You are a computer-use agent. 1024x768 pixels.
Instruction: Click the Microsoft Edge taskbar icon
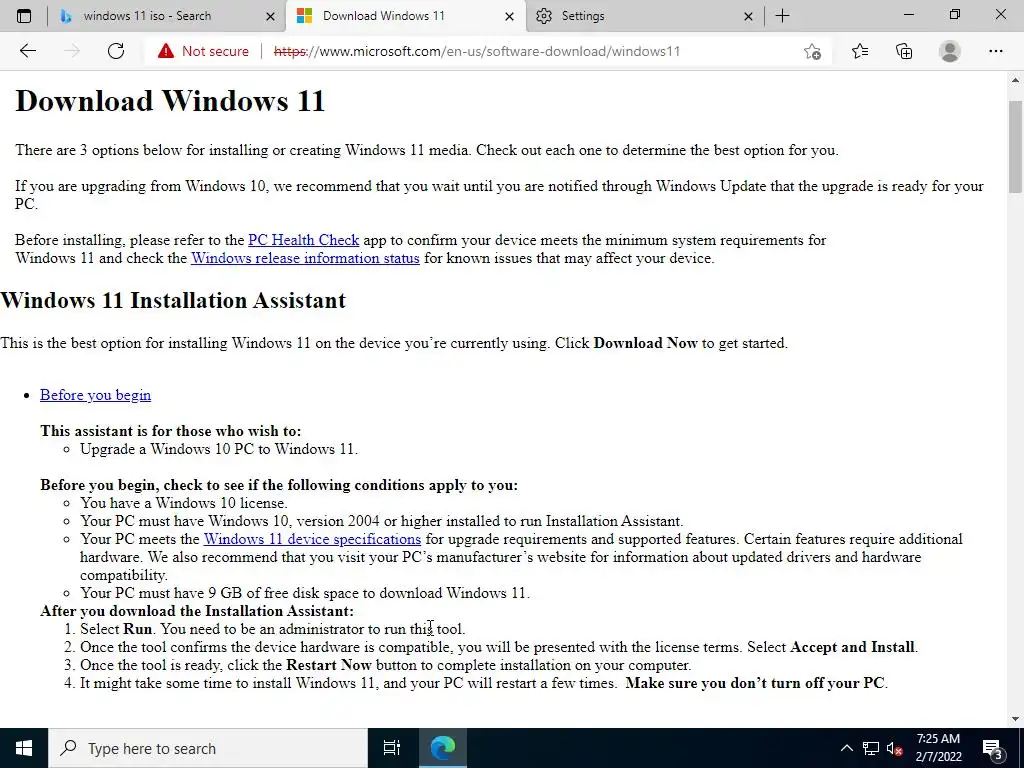click(x=443, y=748)
